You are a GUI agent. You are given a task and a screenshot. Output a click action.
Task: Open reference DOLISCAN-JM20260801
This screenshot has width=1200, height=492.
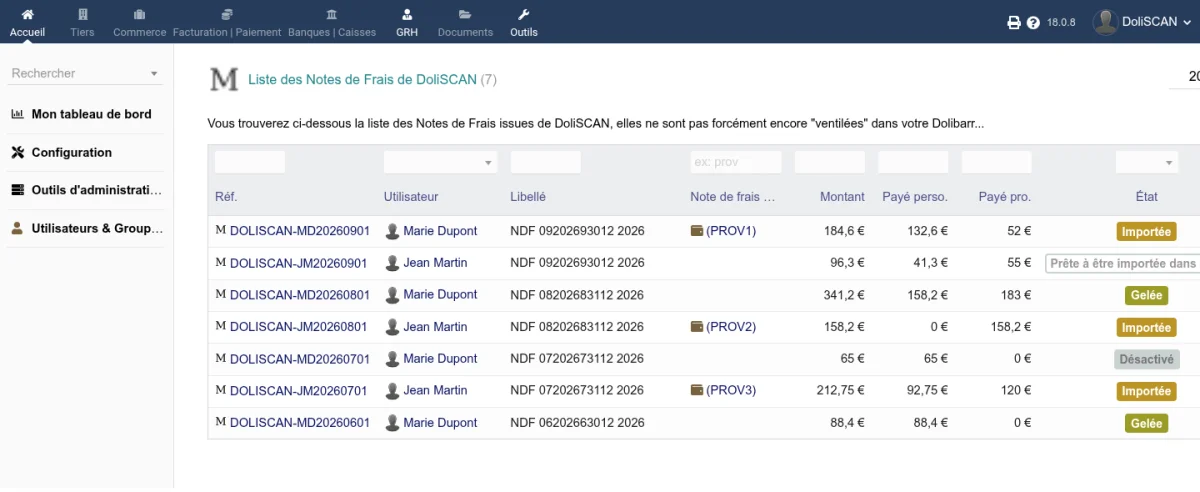point(298,327)
